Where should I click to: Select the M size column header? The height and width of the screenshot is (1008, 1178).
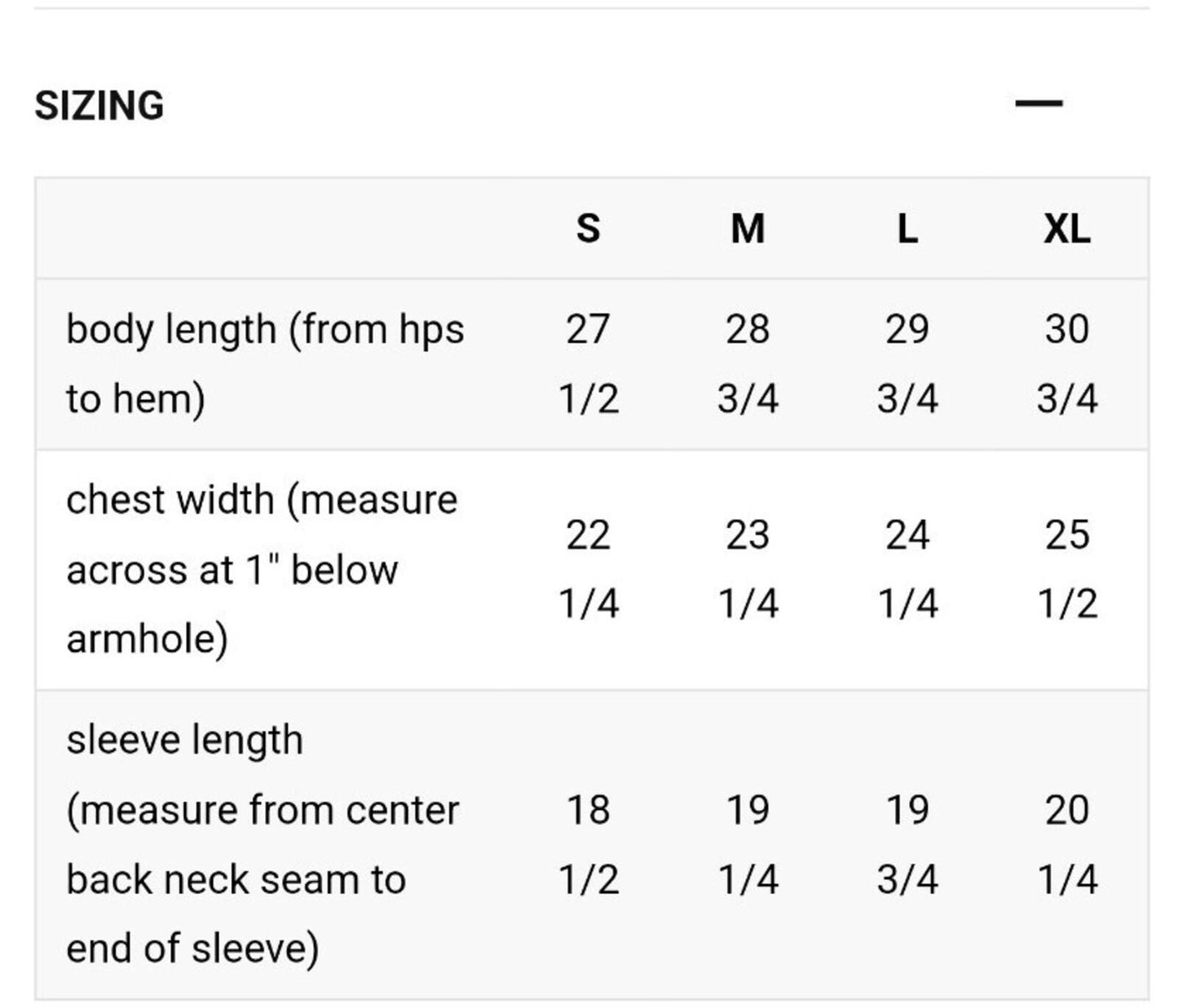tap(748, 229)
